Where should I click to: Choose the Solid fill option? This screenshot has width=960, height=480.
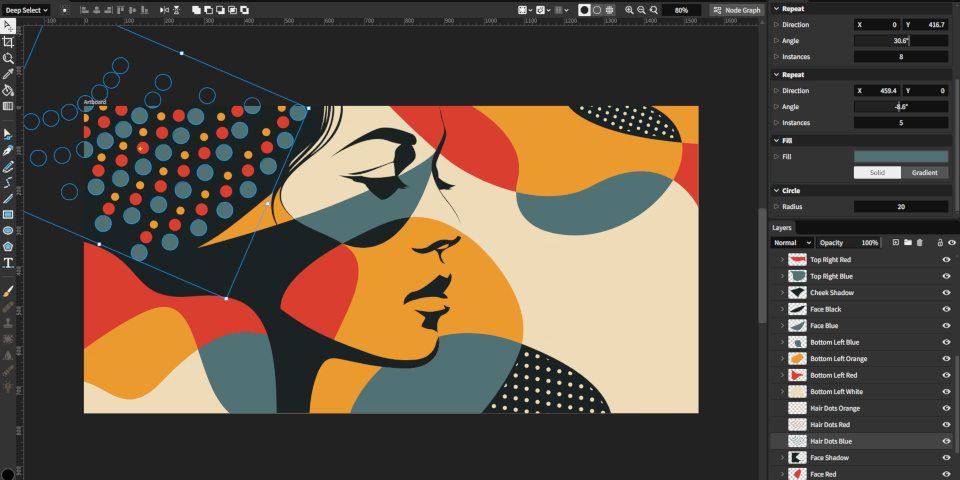[877, 173]
